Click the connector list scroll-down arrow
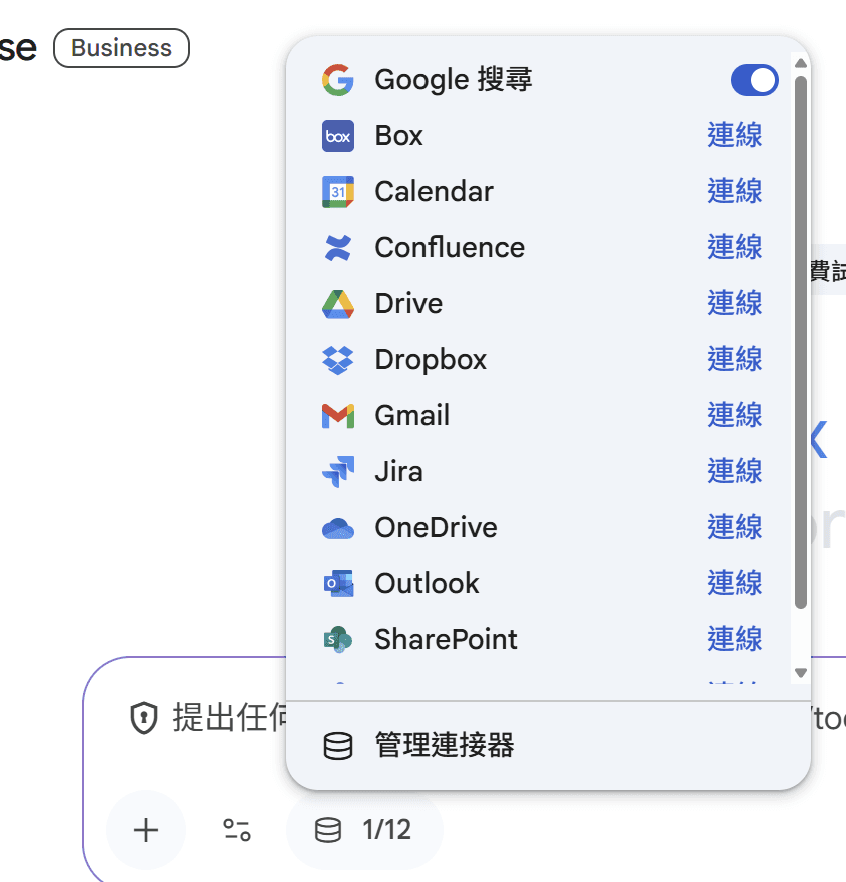Viewport: 846px width, 882px height. pyautogui.click(x=801, y=673)
